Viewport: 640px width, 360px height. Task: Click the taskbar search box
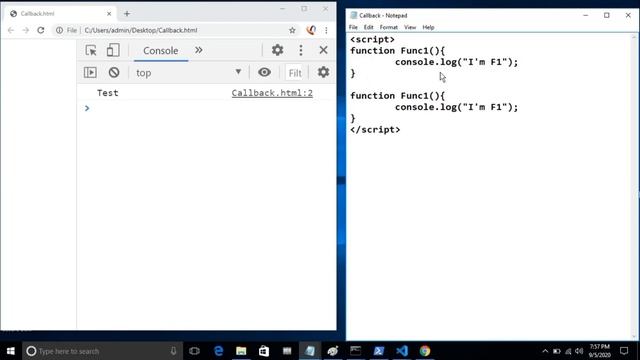point(102,351)
